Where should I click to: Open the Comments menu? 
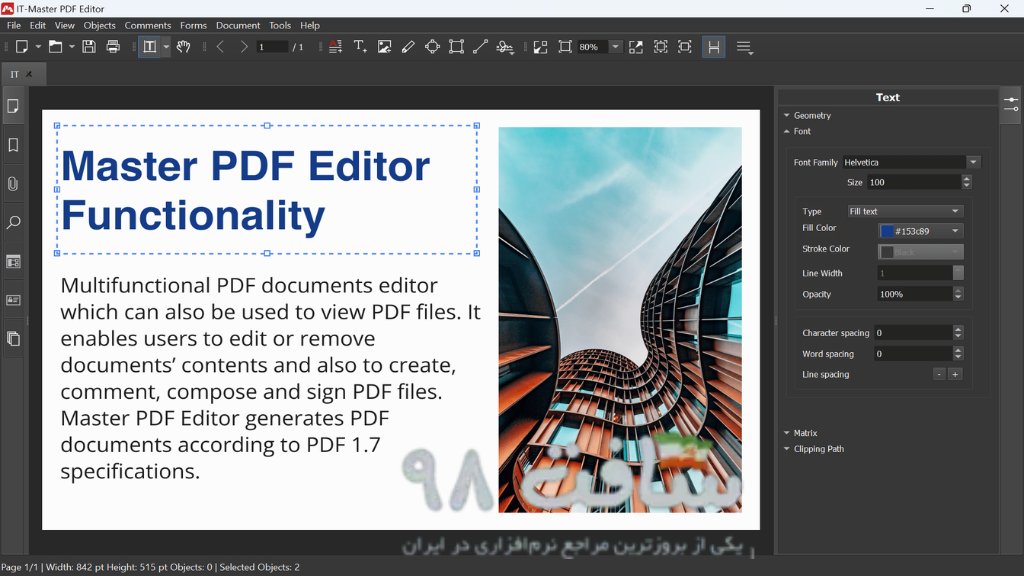(148, 25)
